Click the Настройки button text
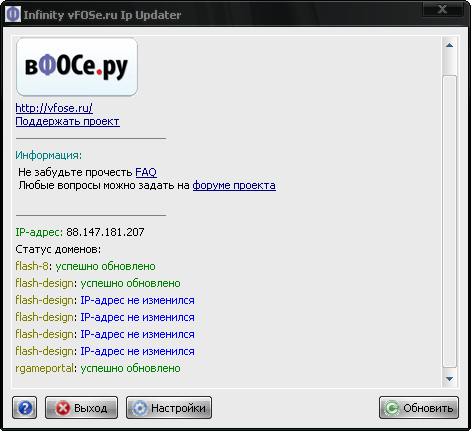471x431 pixels. pos(178,408)
